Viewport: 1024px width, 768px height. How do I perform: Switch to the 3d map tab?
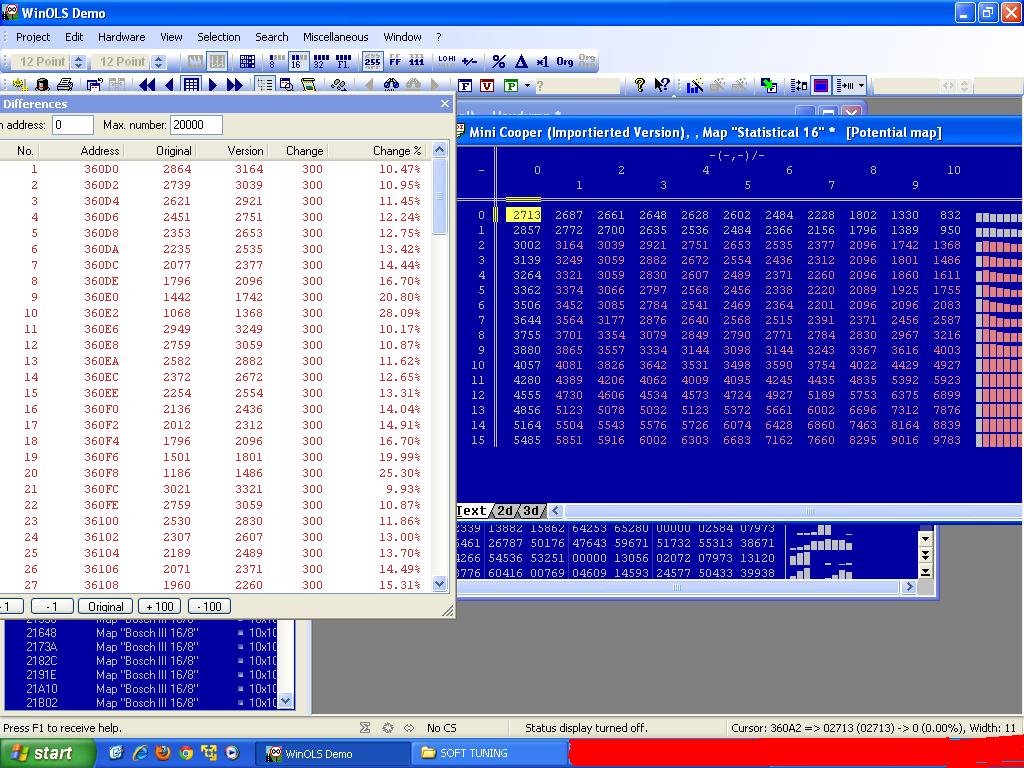pyautogui.click(x=532, y=511)
